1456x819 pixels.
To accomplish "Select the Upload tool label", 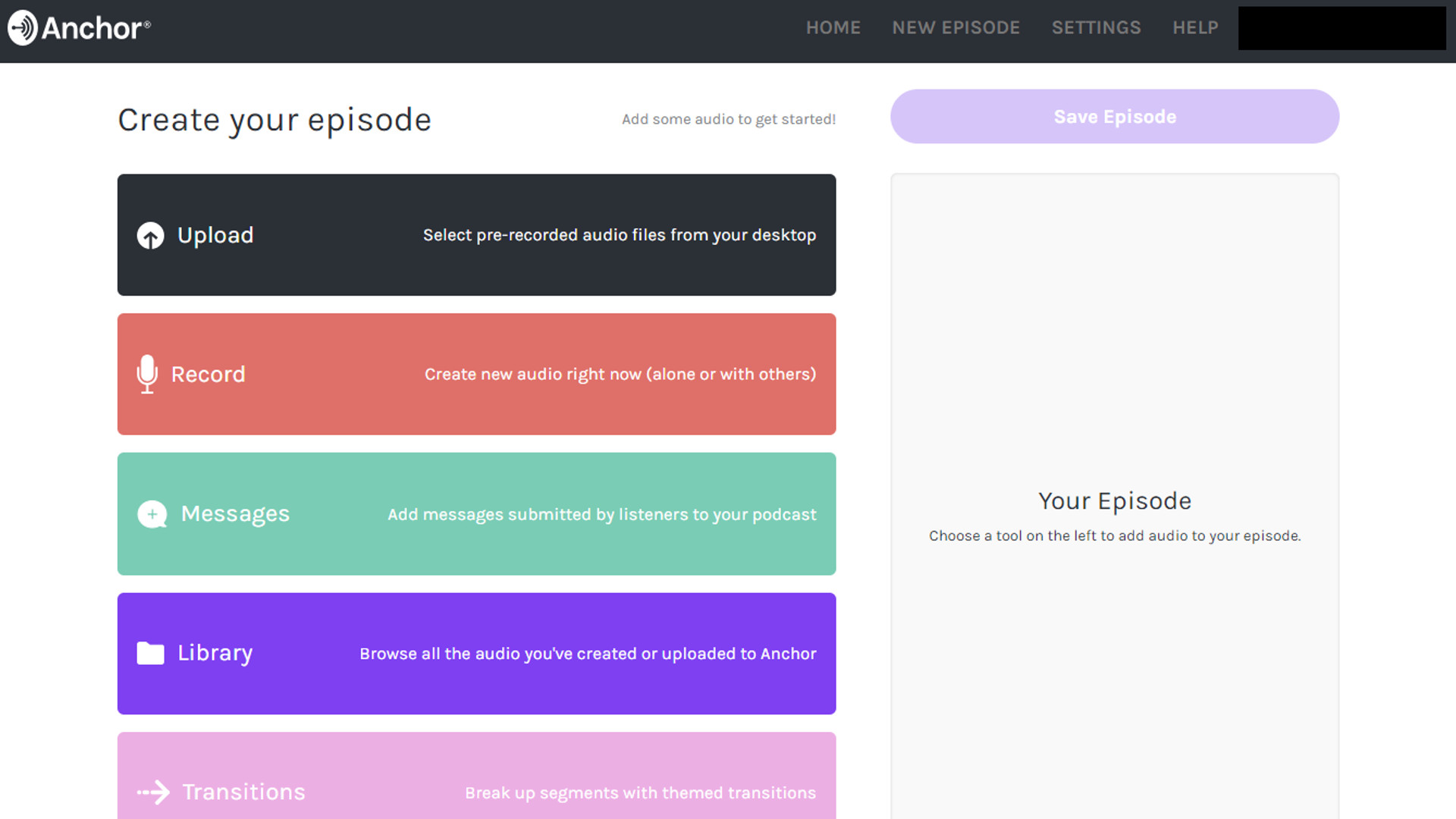I will [215, 235].
